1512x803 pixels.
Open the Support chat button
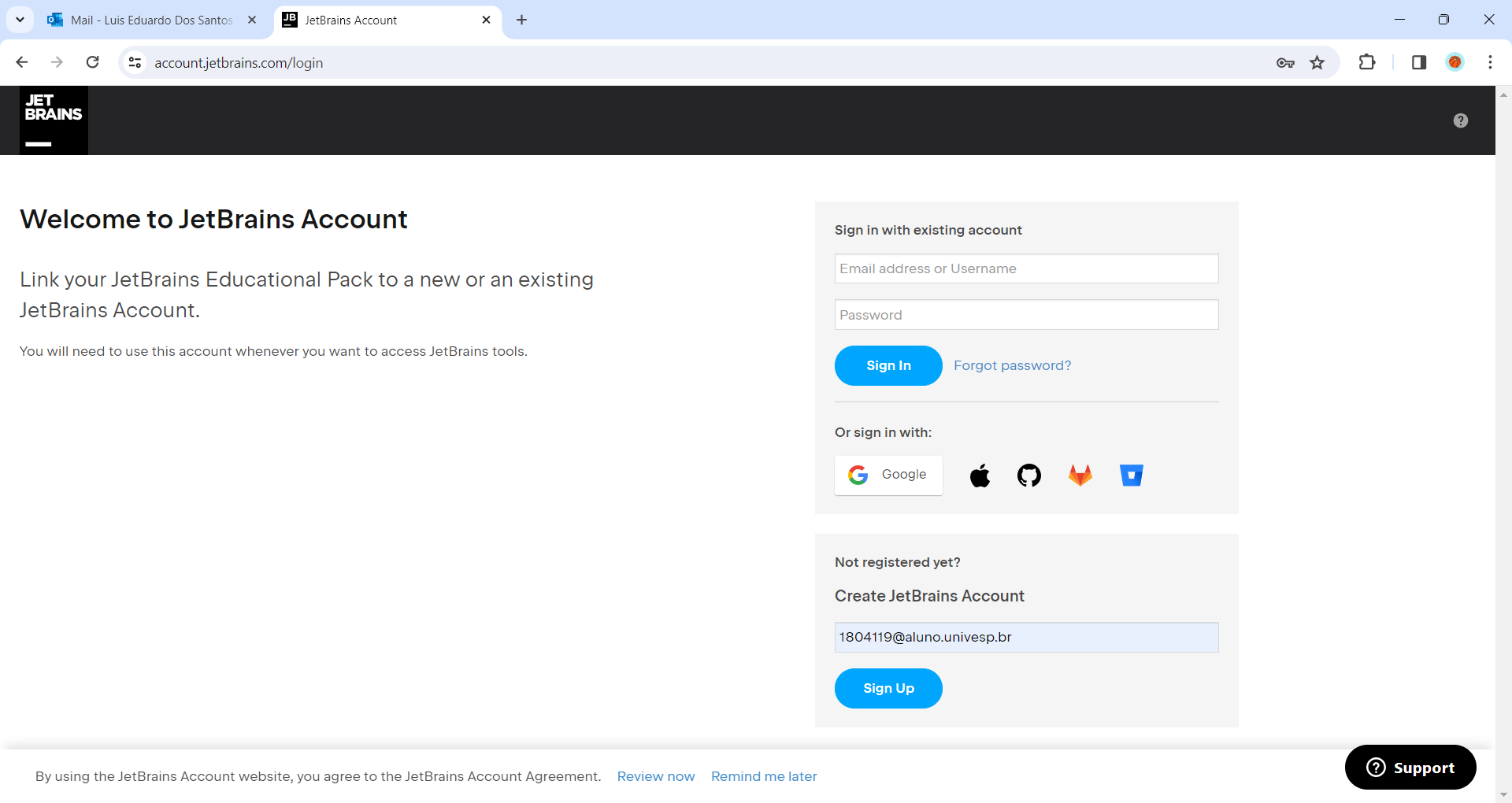coord(1410,768)
